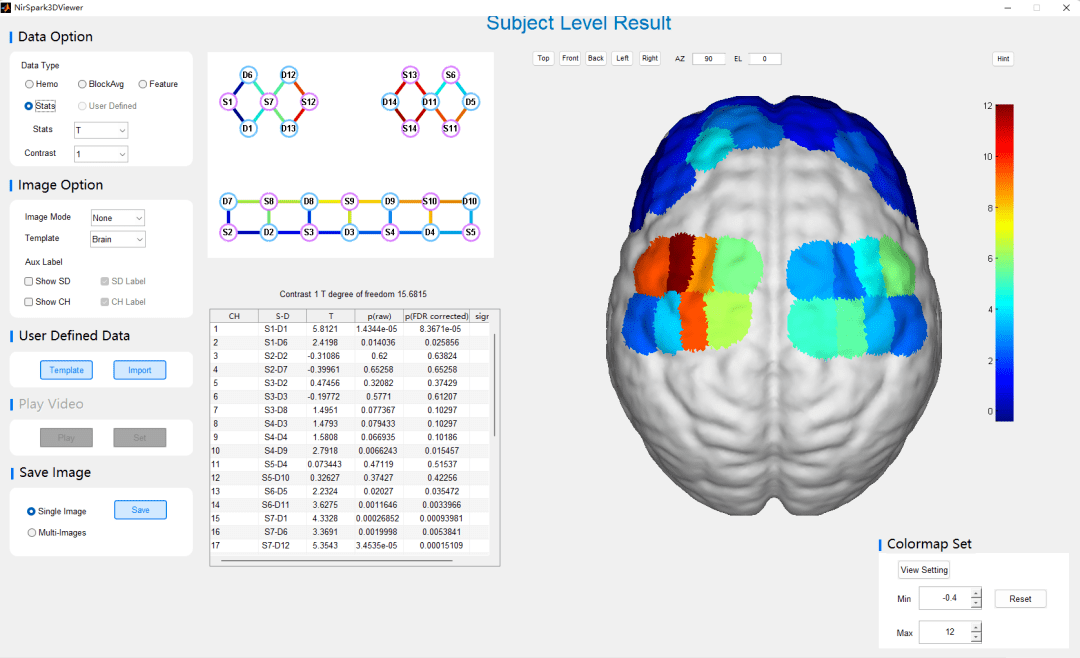Click the Import button
Image resolution: width=1080 pixels, height=658 pixels.
pyautogui.click(x=140, y=370)
